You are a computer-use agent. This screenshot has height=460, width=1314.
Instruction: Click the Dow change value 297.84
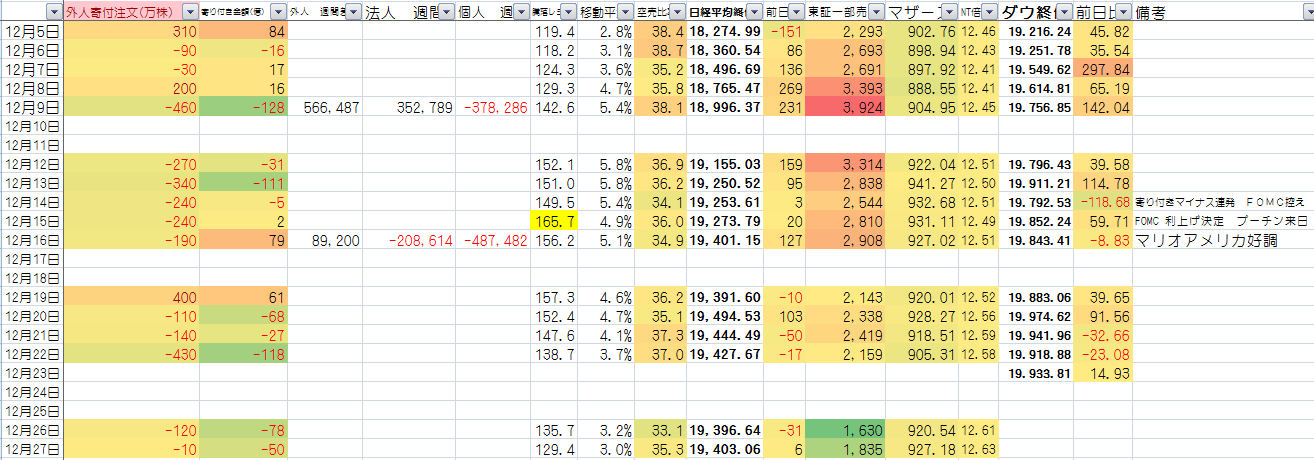(x=1104, y=70)
